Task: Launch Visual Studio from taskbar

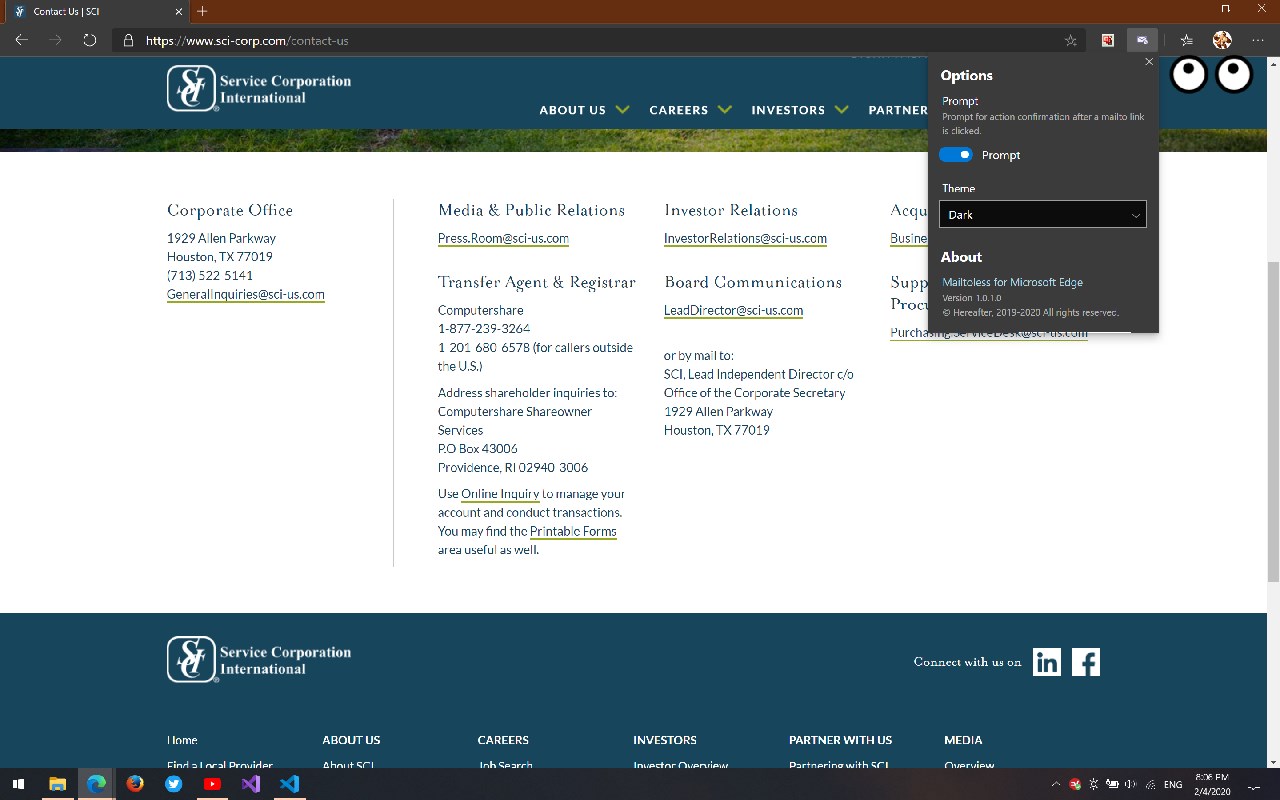Action: tap(251, 784)
